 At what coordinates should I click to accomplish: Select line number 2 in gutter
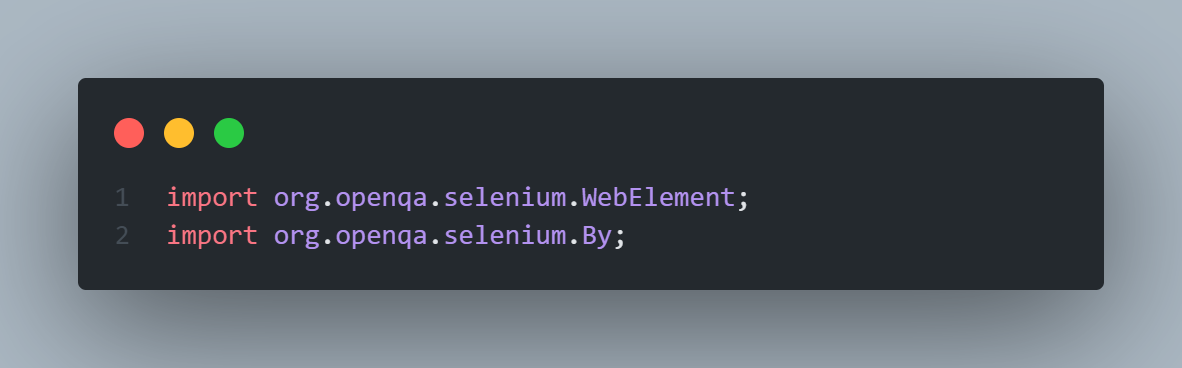click(x=122, y=236)
